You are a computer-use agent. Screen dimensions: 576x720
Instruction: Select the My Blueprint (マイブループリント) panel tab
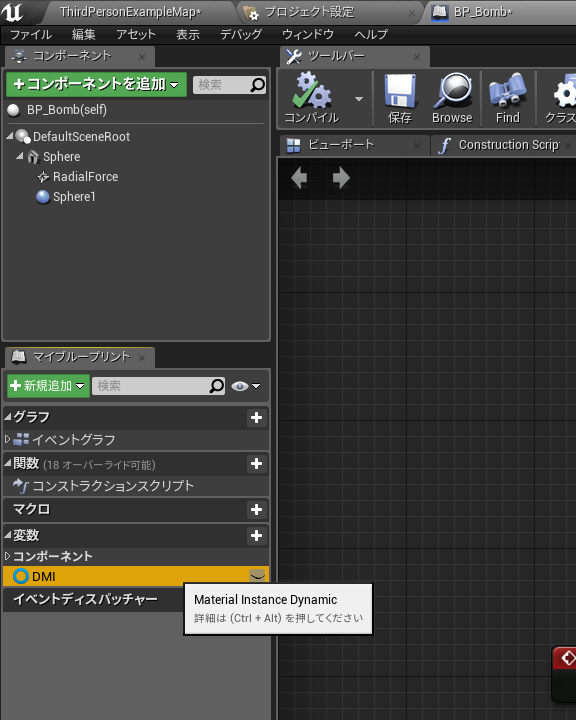[81, 357]
